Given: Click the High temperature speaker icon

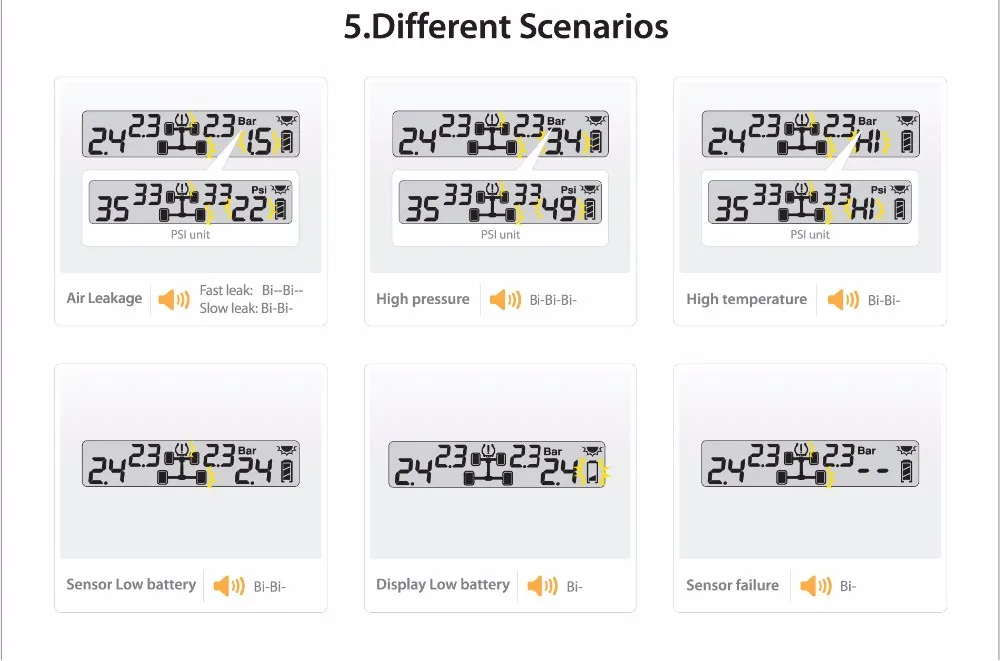Looking at the screenshot, I should (x=843, y=299).
